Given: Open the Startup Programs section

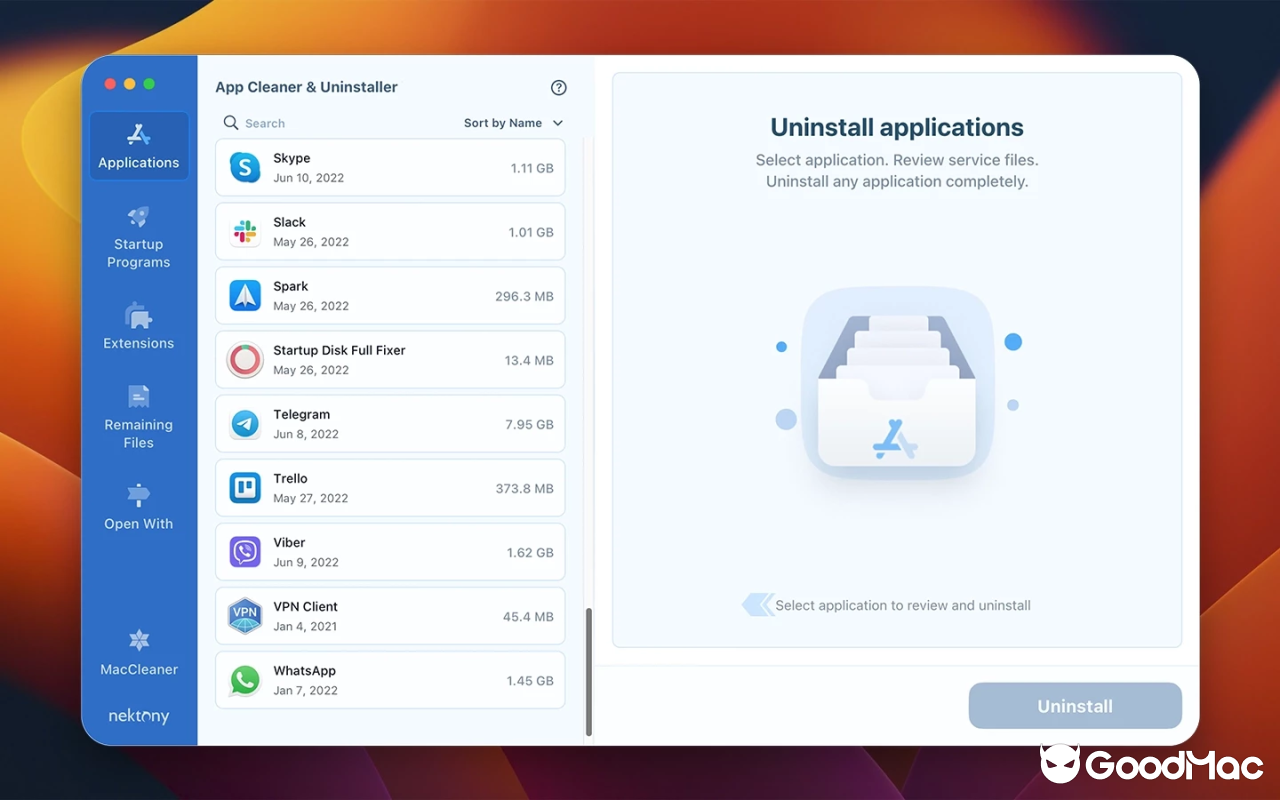Looking at the screenshot, I should click(138, 237).
